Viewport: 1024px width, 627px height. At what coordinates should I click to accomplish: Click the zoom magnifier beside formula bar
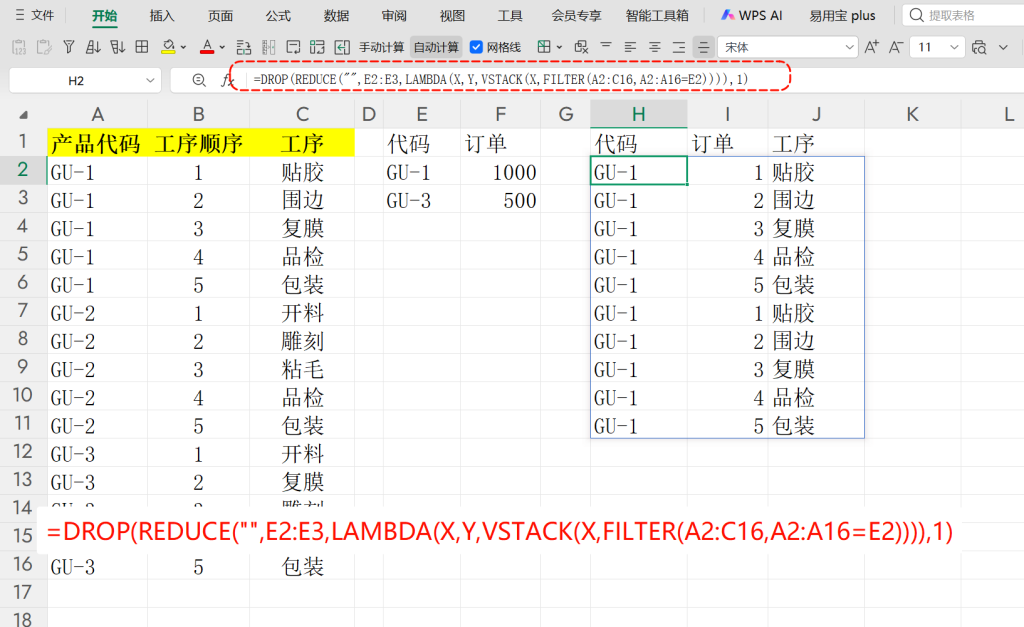pos(199,80)
